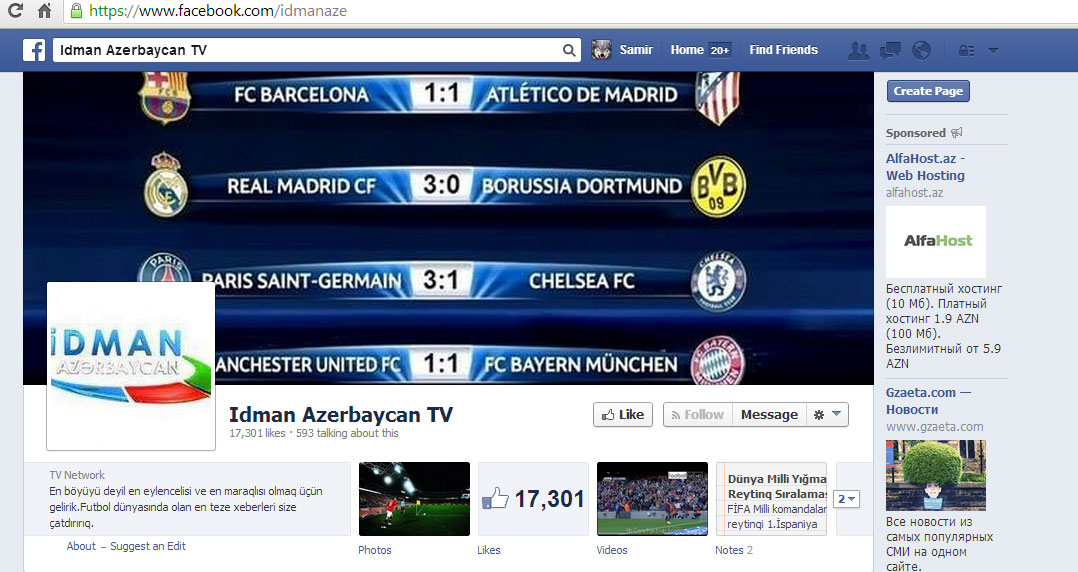Click the browser reload icon
Viewport: 1078px width, 572px height.
pyautogui.click(x=15, y=10)
